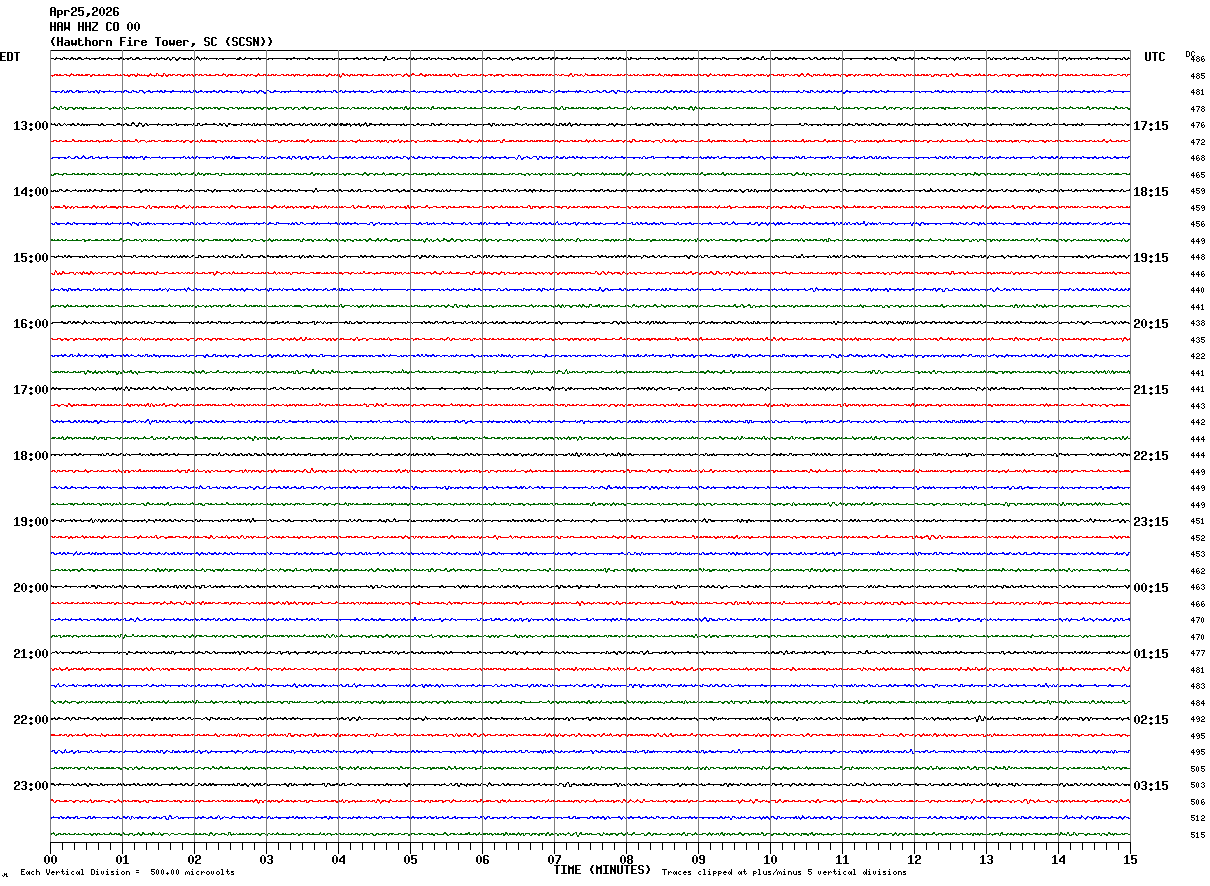Select the 03:15 UTC row label
The image size is (1210, 886).
[x=1151, y=786]
